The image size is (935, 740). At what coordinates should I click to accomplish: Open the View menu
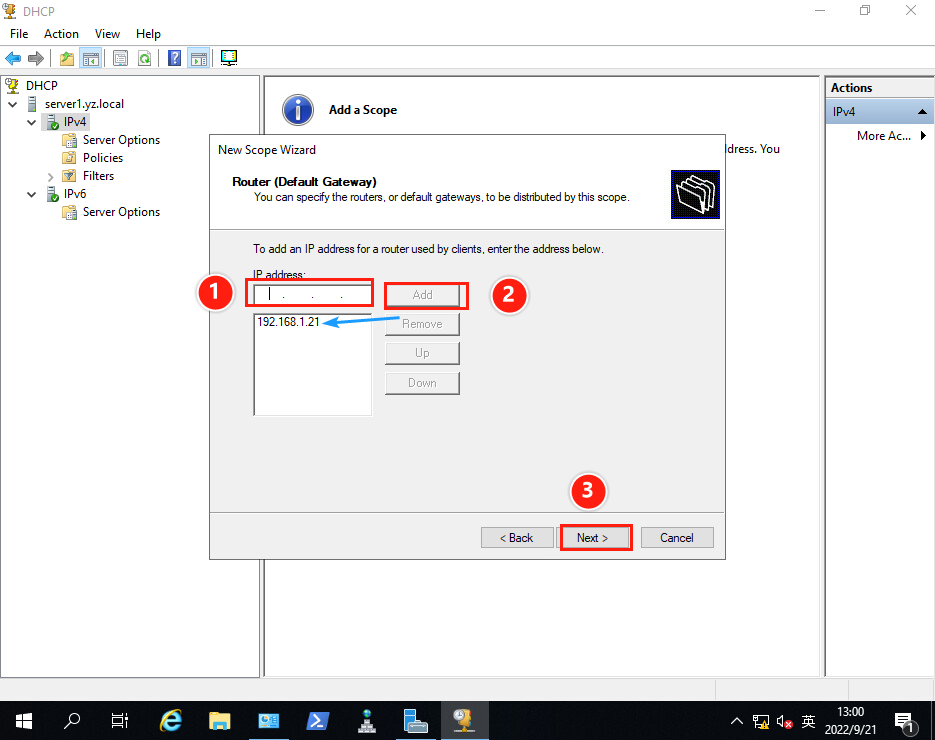(107, 34)
